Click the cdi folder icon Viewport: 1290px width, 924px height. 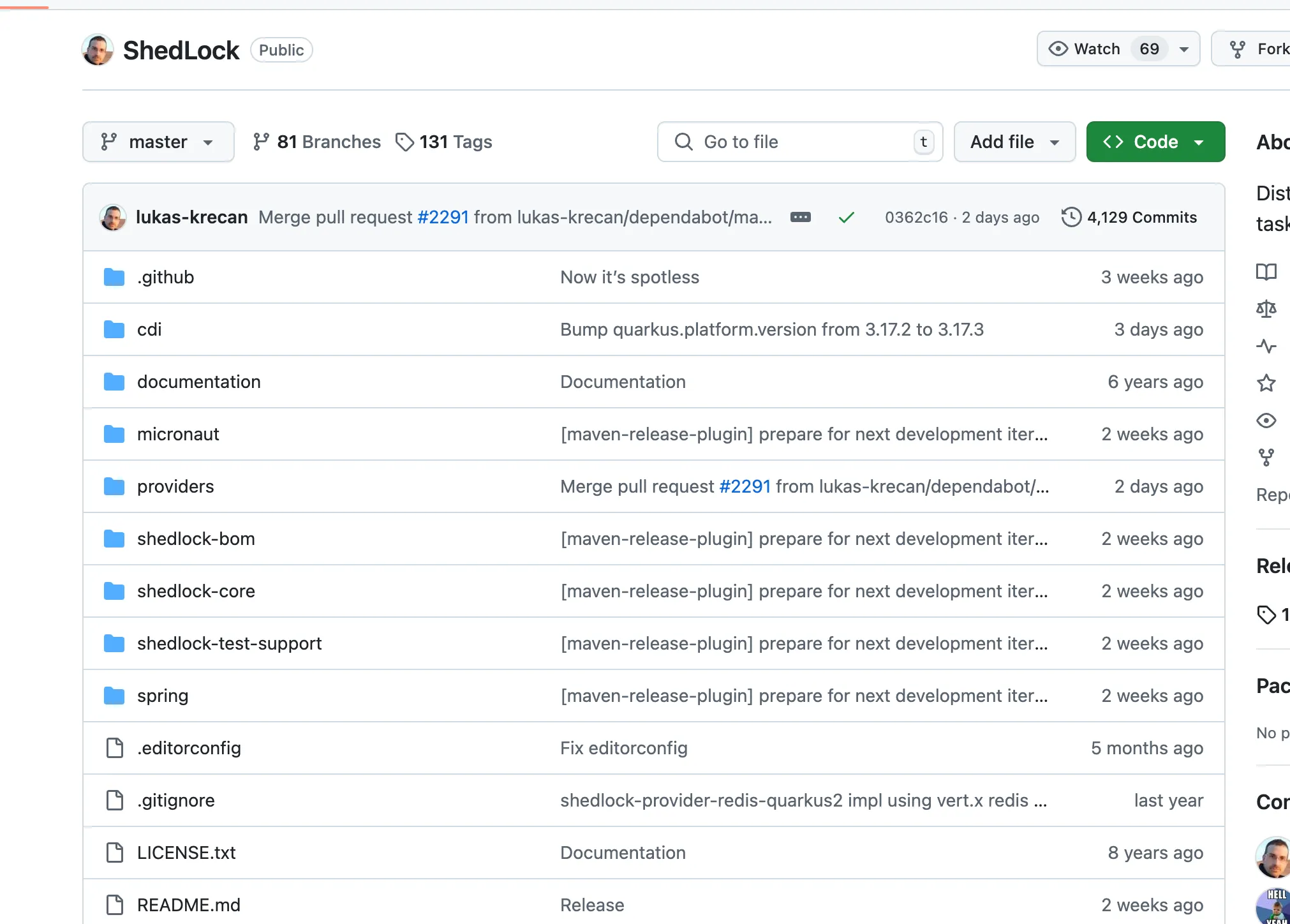(x=114, y=329)
